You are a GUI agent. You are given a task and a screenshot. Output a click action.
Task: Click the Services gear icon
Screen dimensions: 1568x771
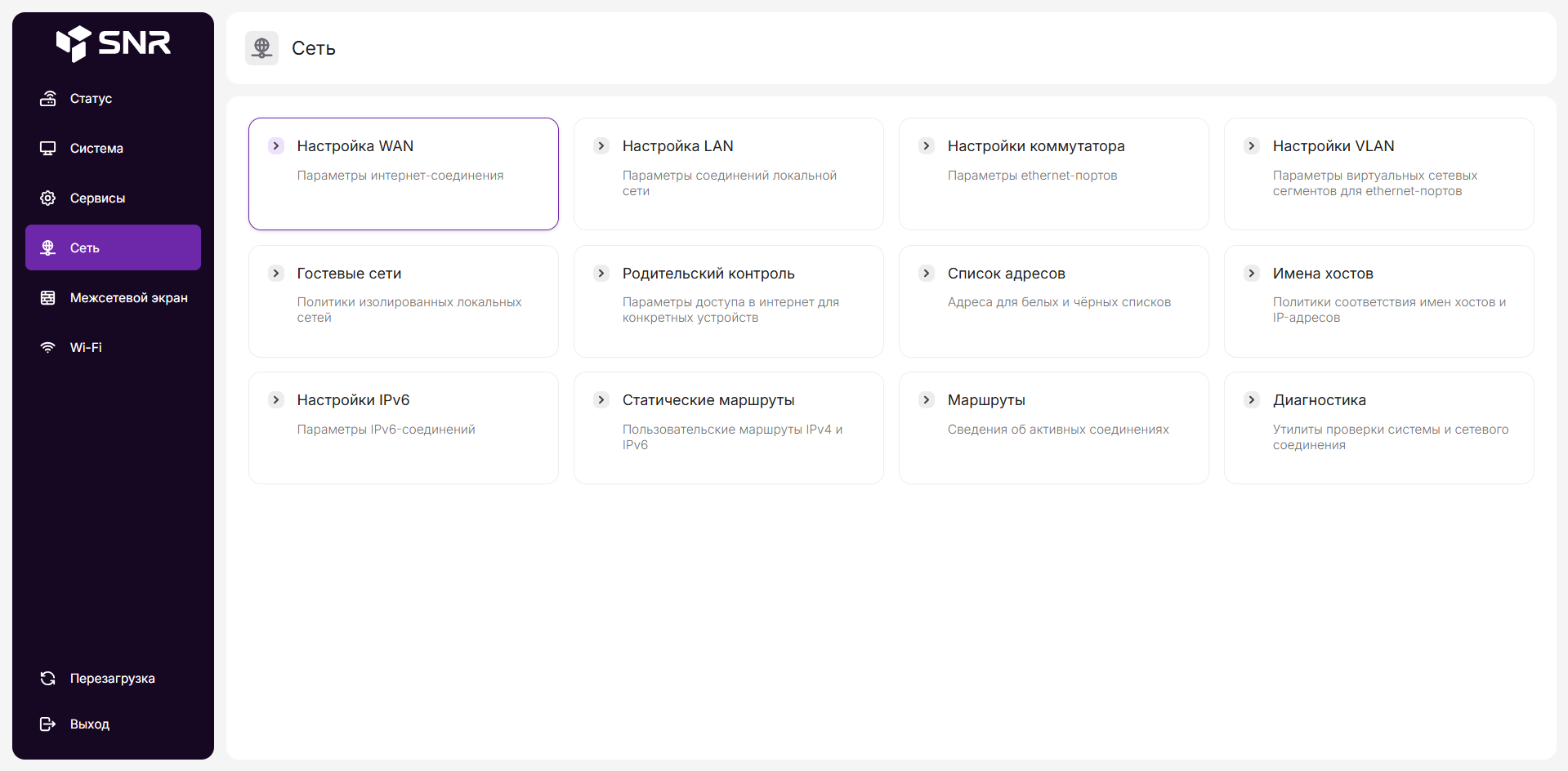[x=48, y=198]
